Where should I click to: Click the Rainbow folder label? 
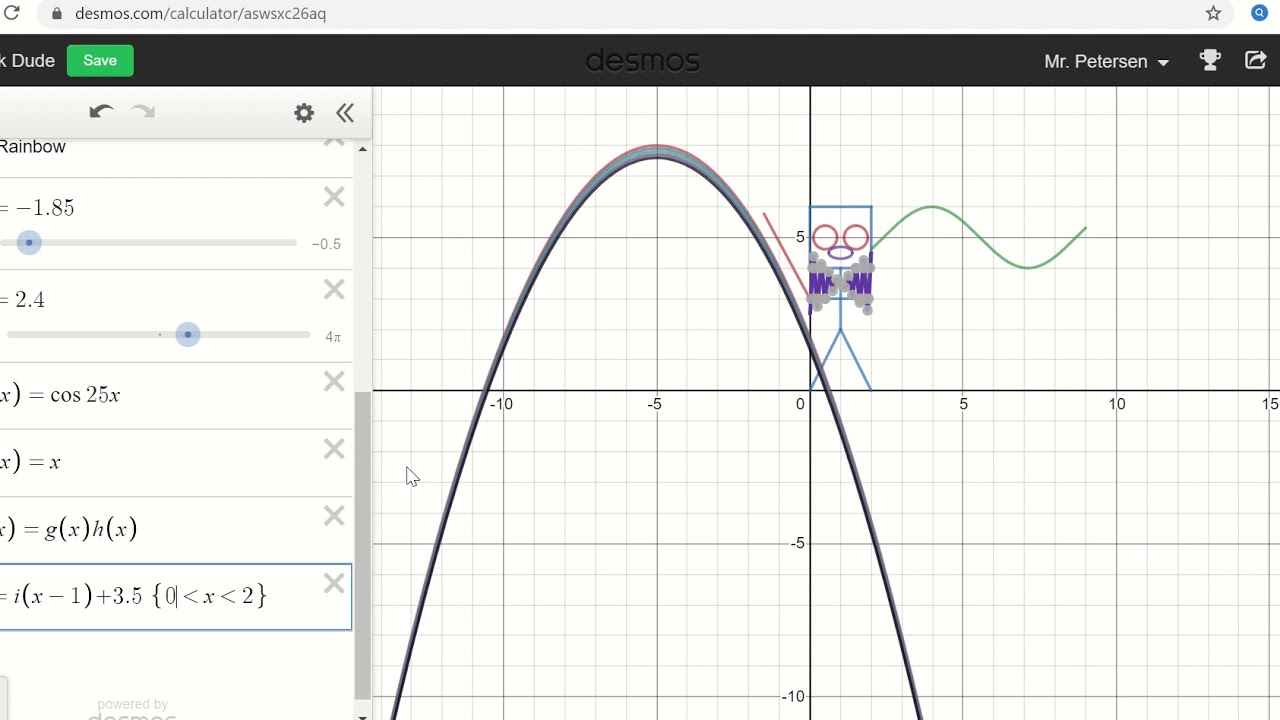(x=33, y=147)
